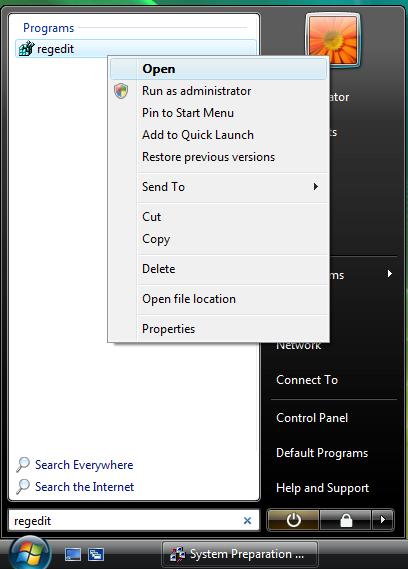Clear the search box with the X
408x569 pixels.
tap(248, 521)
